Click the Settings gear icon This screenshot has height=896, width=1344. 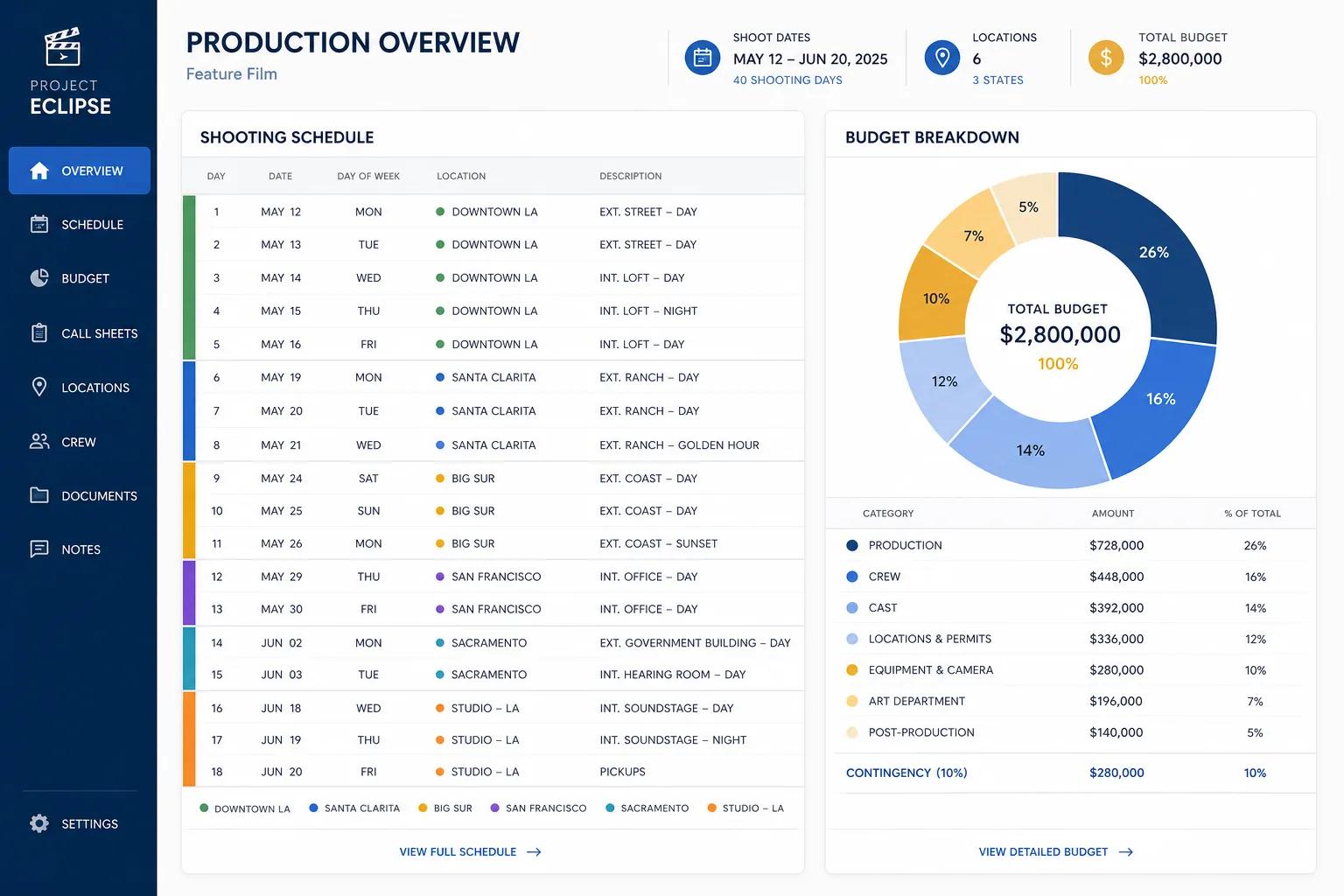[x=39, y=823]
